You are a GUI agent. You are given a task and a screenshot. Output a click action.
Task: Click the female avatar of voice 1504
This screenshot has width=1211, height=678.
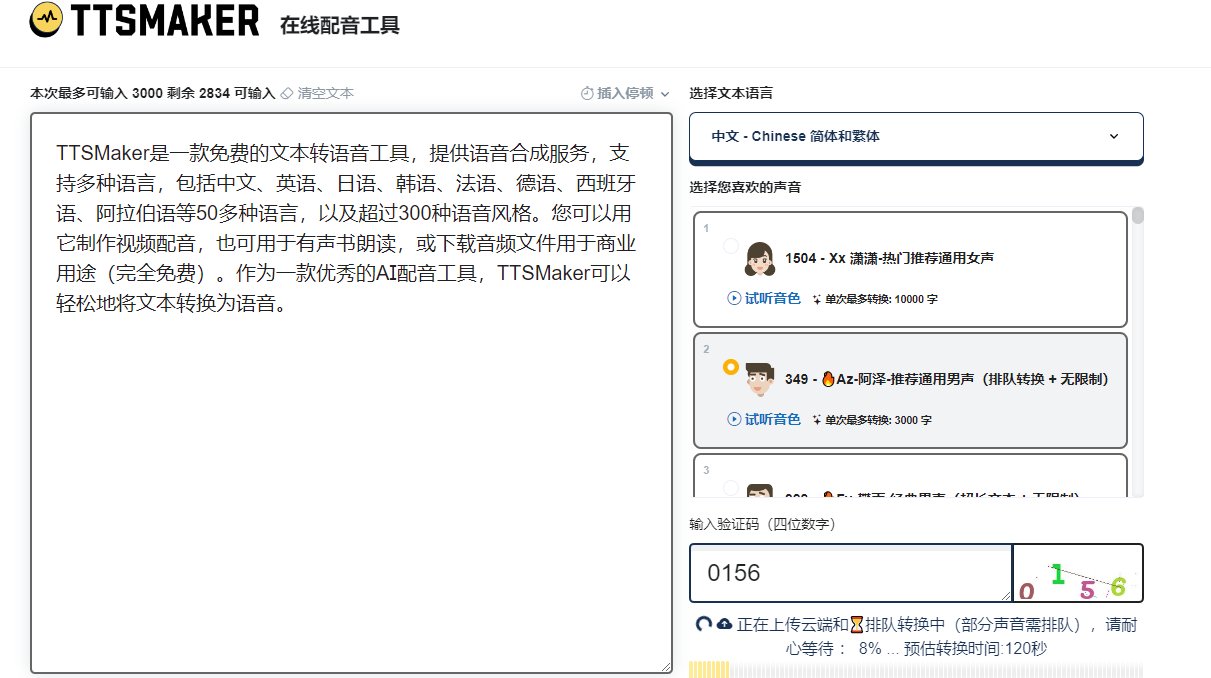760,259
